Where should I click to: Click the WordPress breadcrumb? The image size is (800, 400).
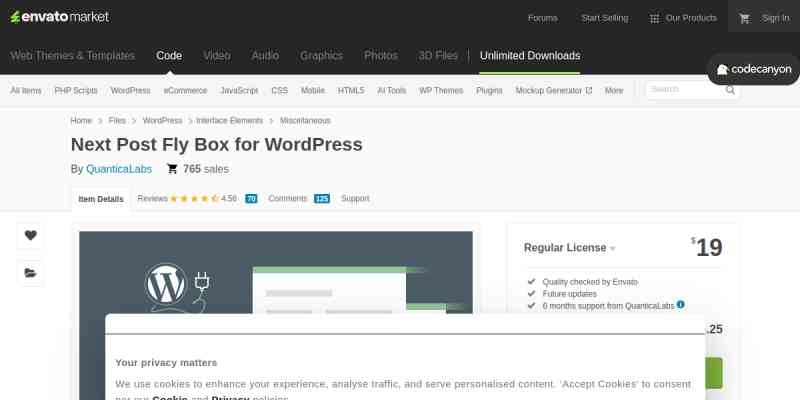pyautogui.click(x=162, y=120)
